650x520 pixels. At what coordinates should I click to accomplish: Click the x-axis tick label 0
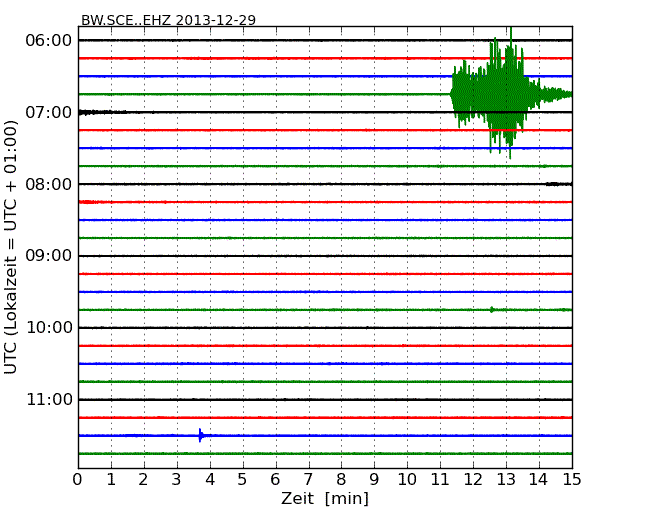[x=78, y=480]
